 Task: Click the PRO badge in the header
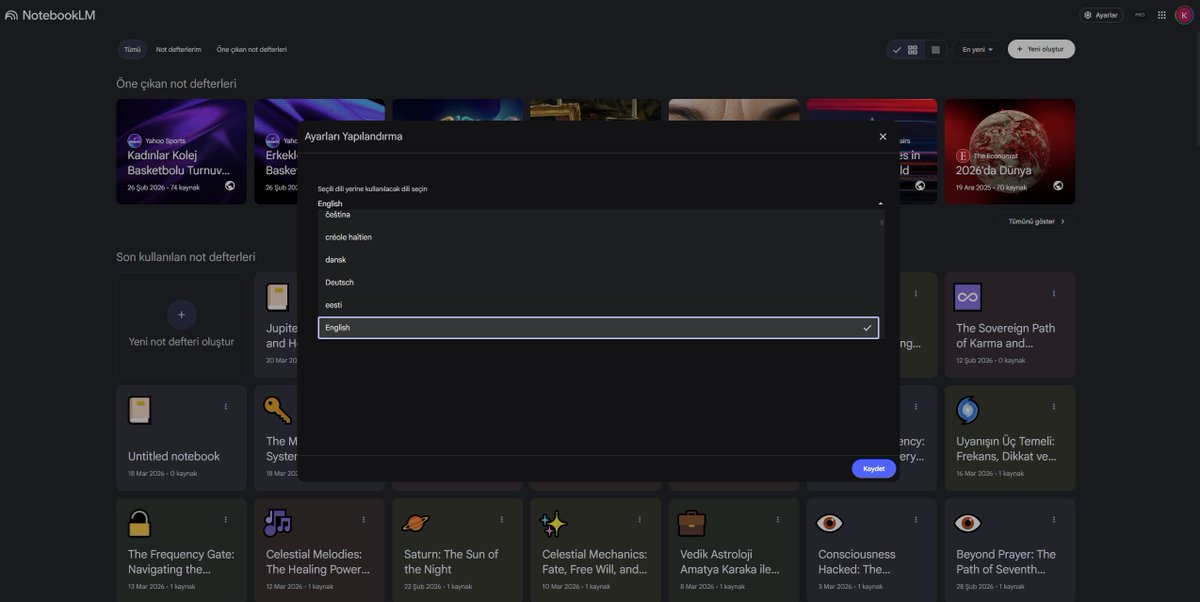1139,15
